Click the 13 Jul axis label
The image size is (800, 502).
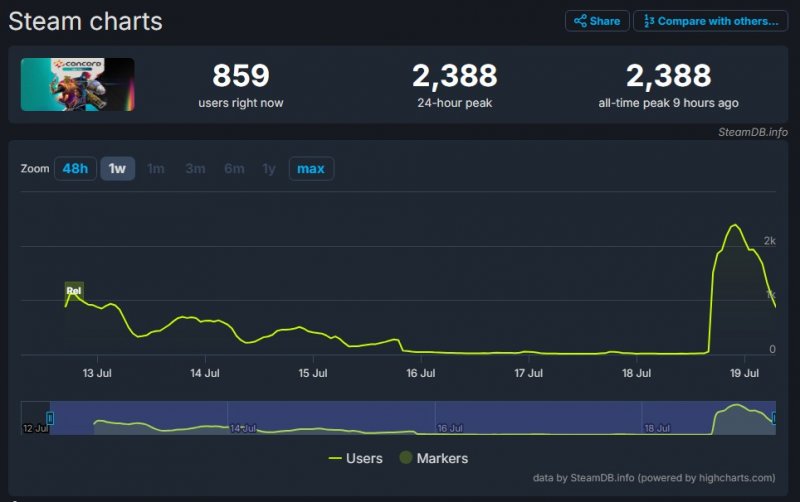97,373
